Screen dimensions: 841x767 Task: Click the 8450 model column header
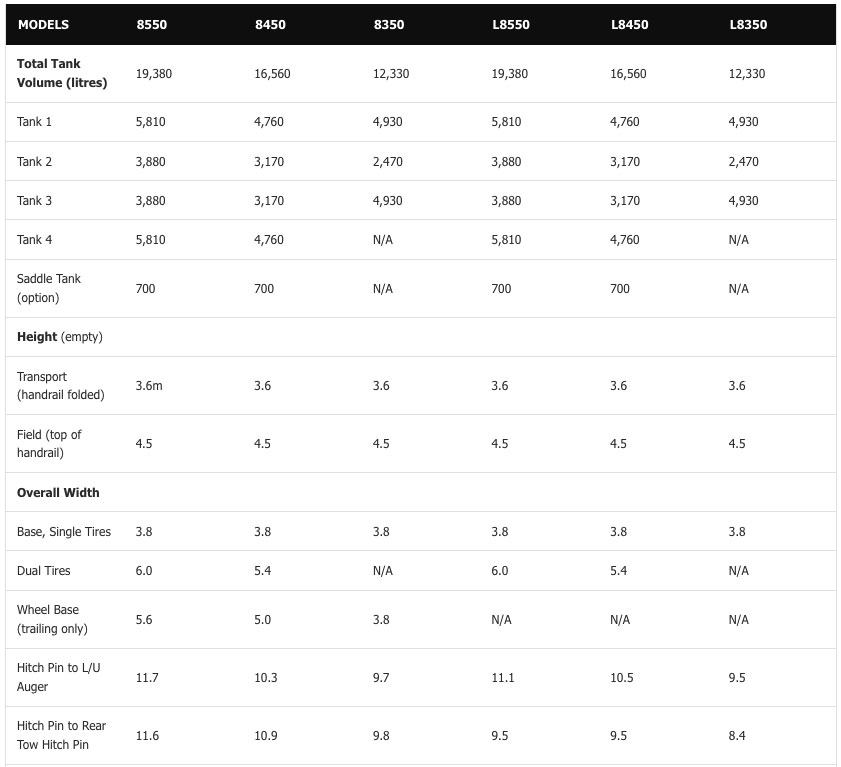coord(270,25)
